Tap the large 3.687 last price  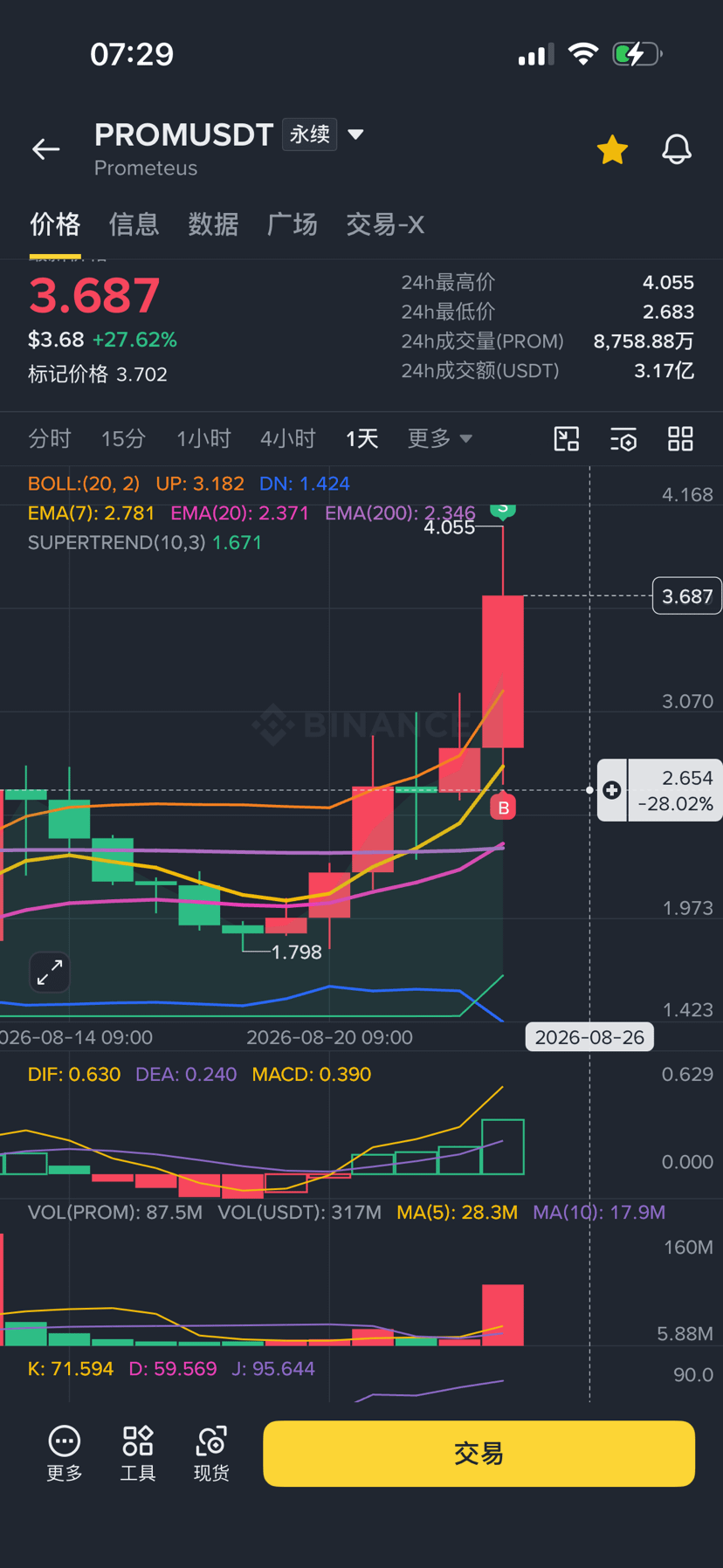point(94,295)
